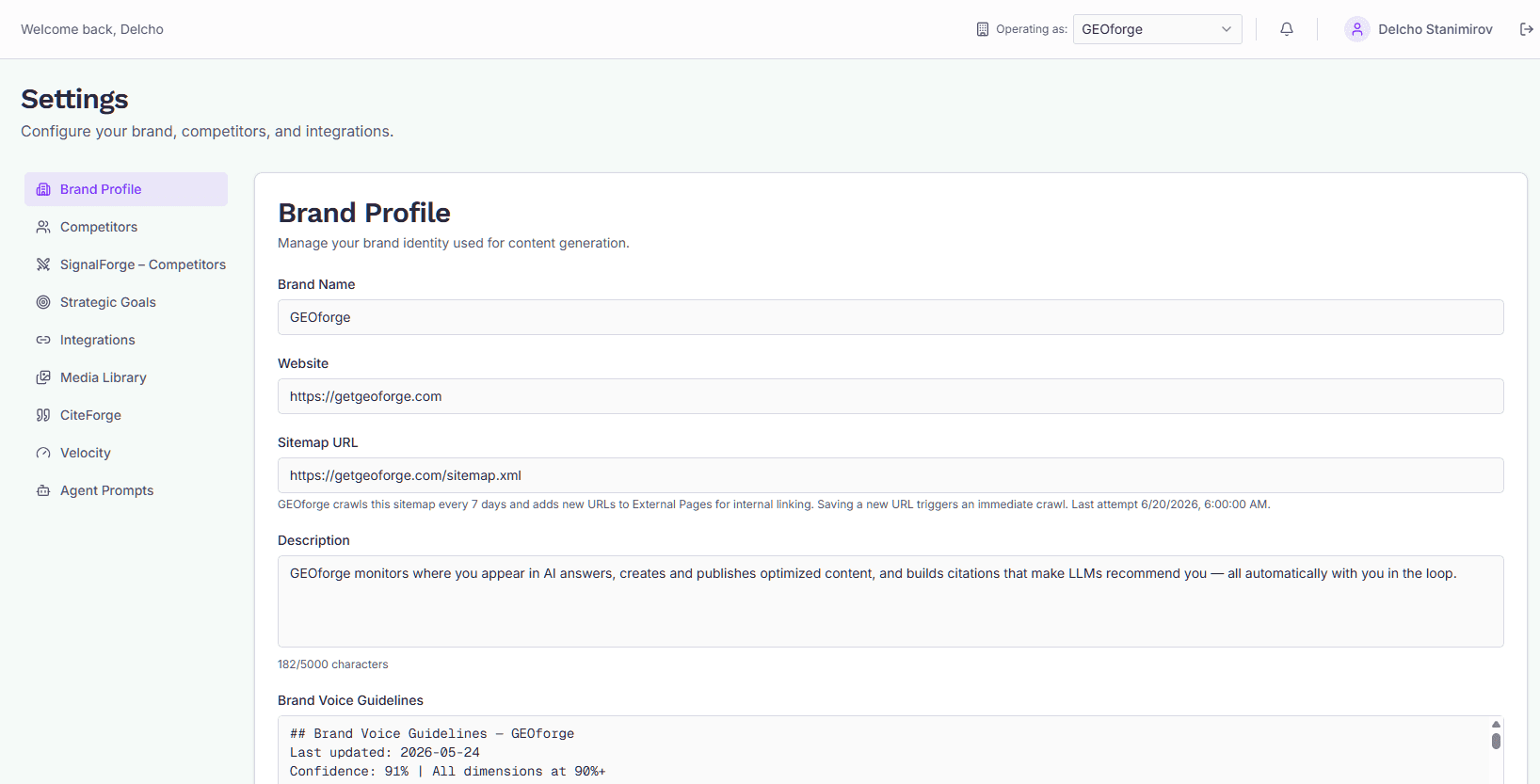Screen dimensions: 1540x784
Task: Click the Media Library images icon
Action: point(43,377)
